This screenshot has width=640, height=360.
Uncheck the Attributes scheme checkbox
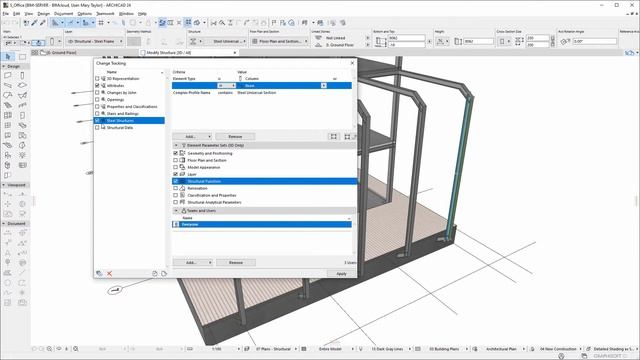(x=97, y=85)
